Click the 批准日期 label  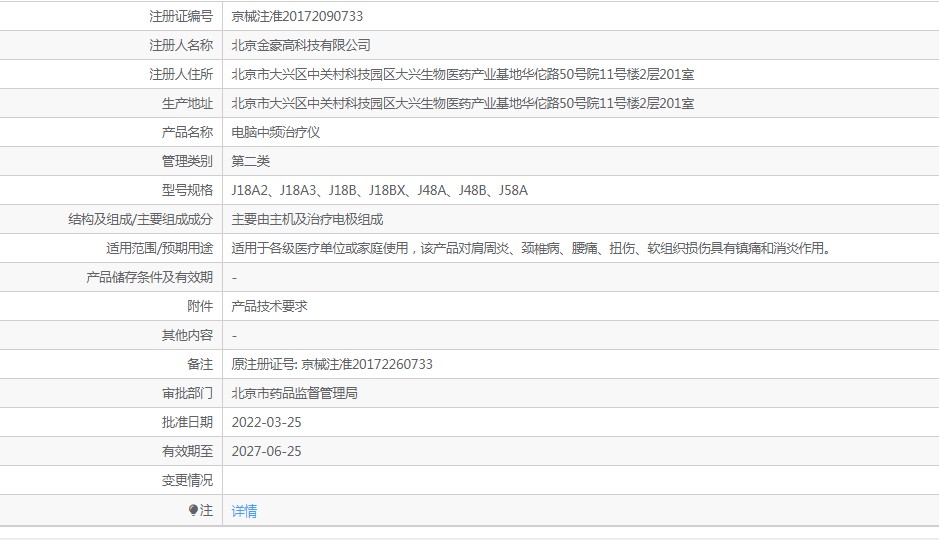[x=187, y=422]
